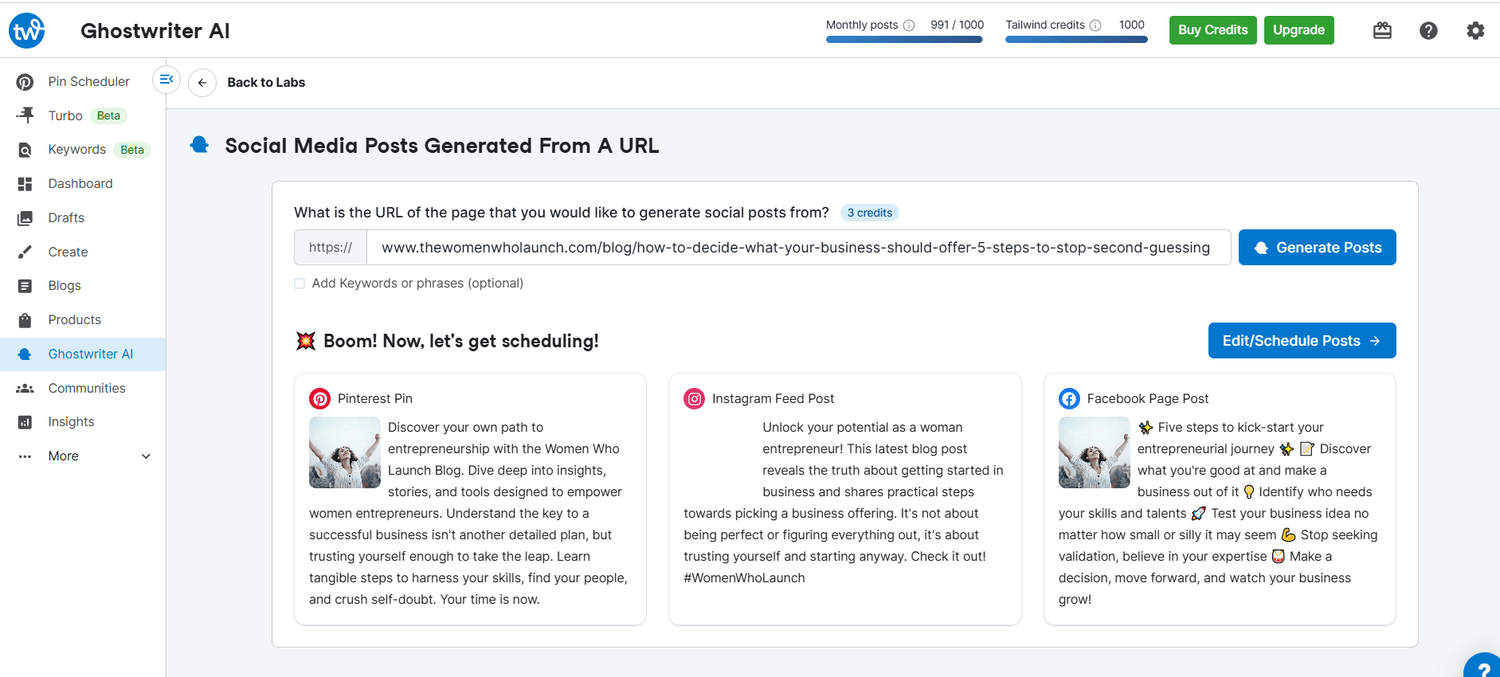
Task: Go to Communities in the sidebar
Action: pos(86,388)
